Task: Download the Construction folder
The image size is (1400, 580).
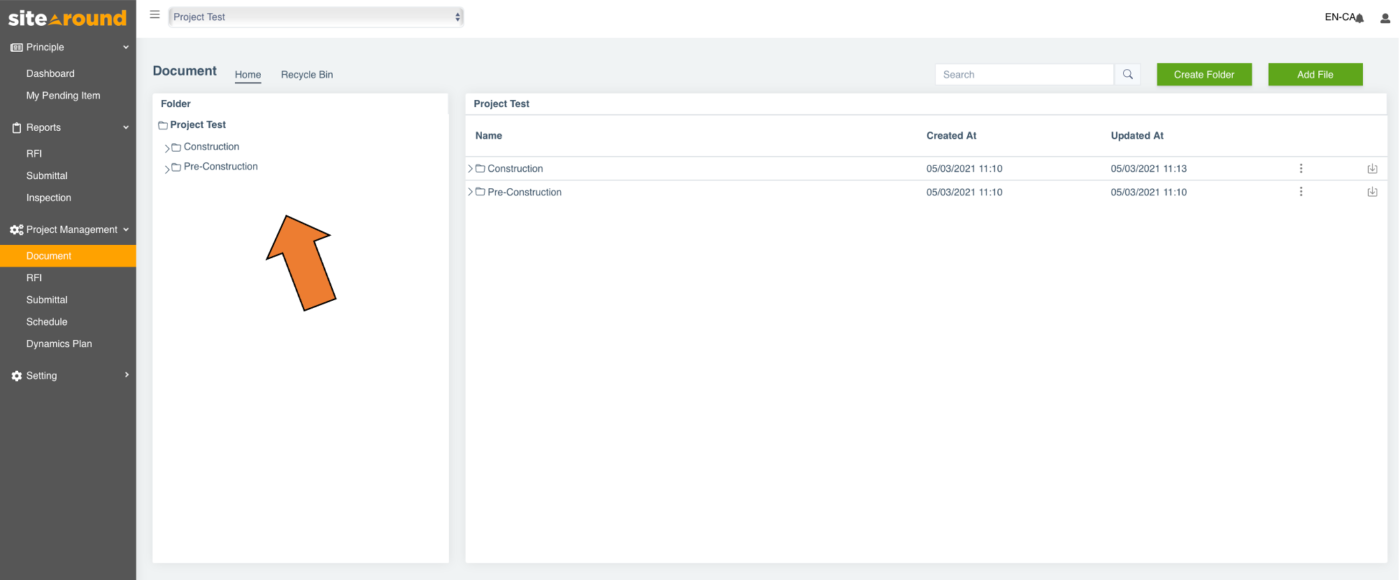Action: coord(1372,168)
